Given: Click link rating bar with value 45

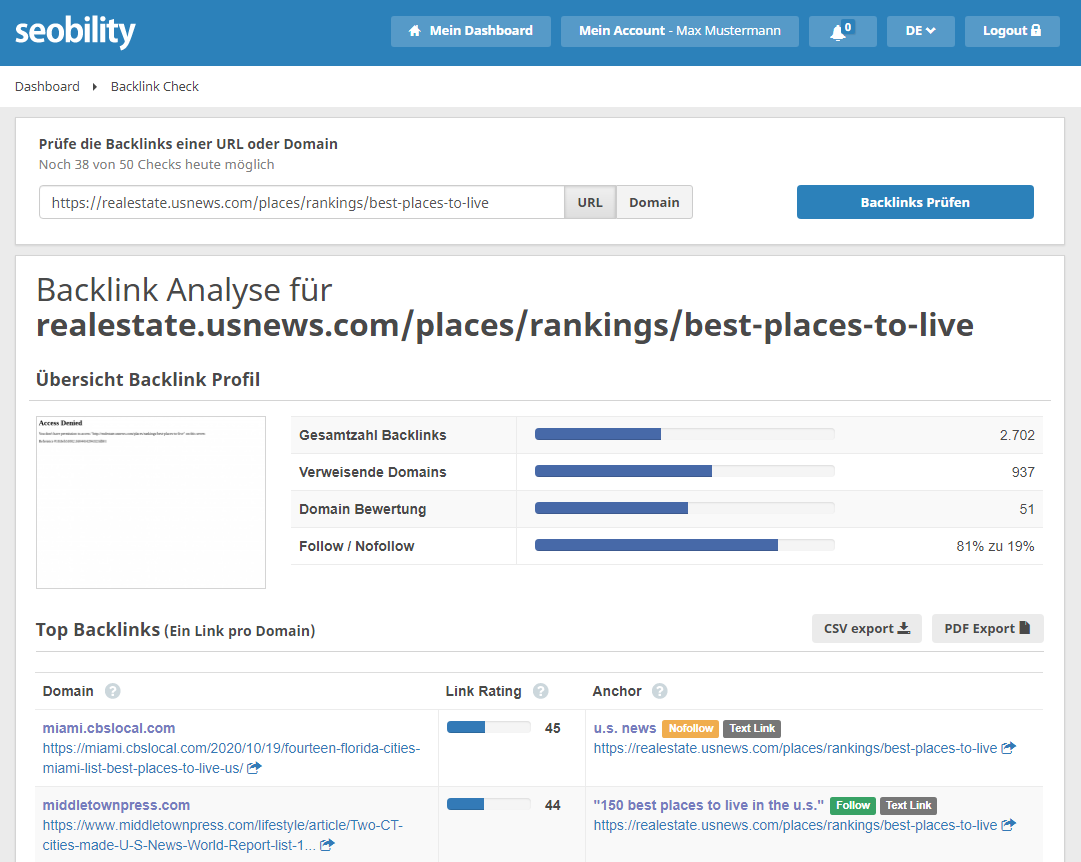Looking at the screenshot, I should click(x=489, y=728).
